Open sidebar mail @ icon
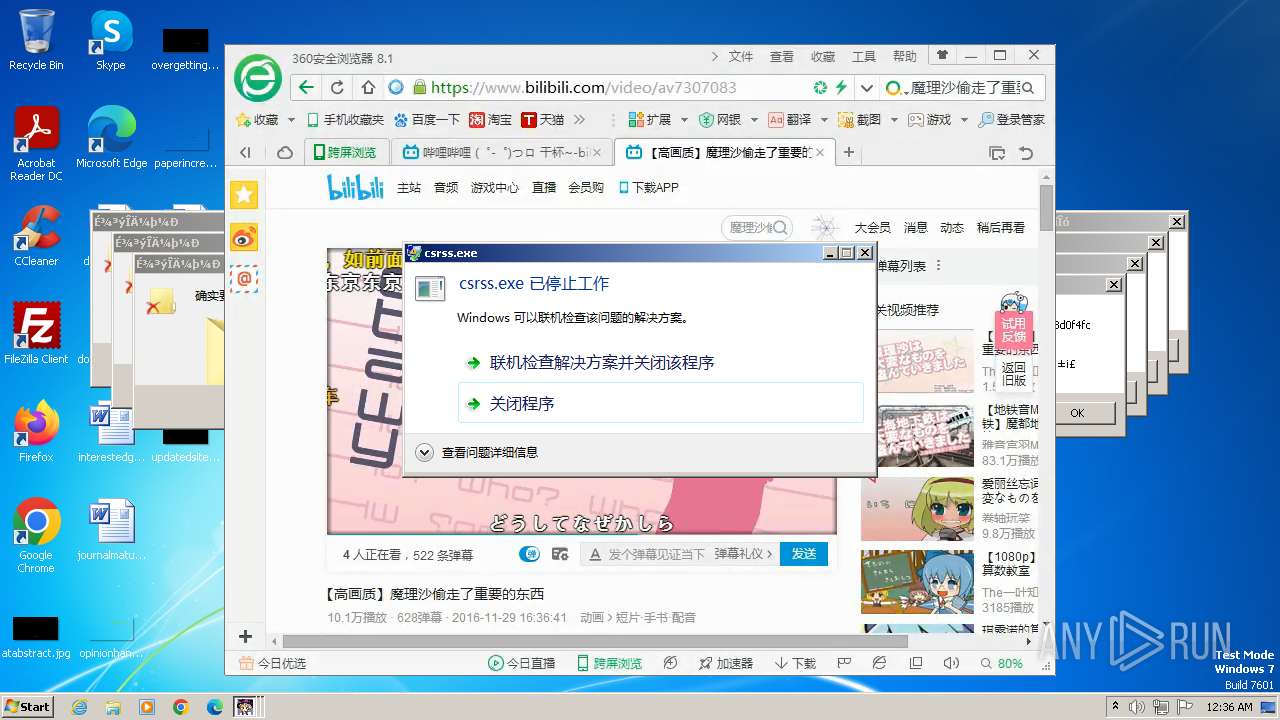 244,279
